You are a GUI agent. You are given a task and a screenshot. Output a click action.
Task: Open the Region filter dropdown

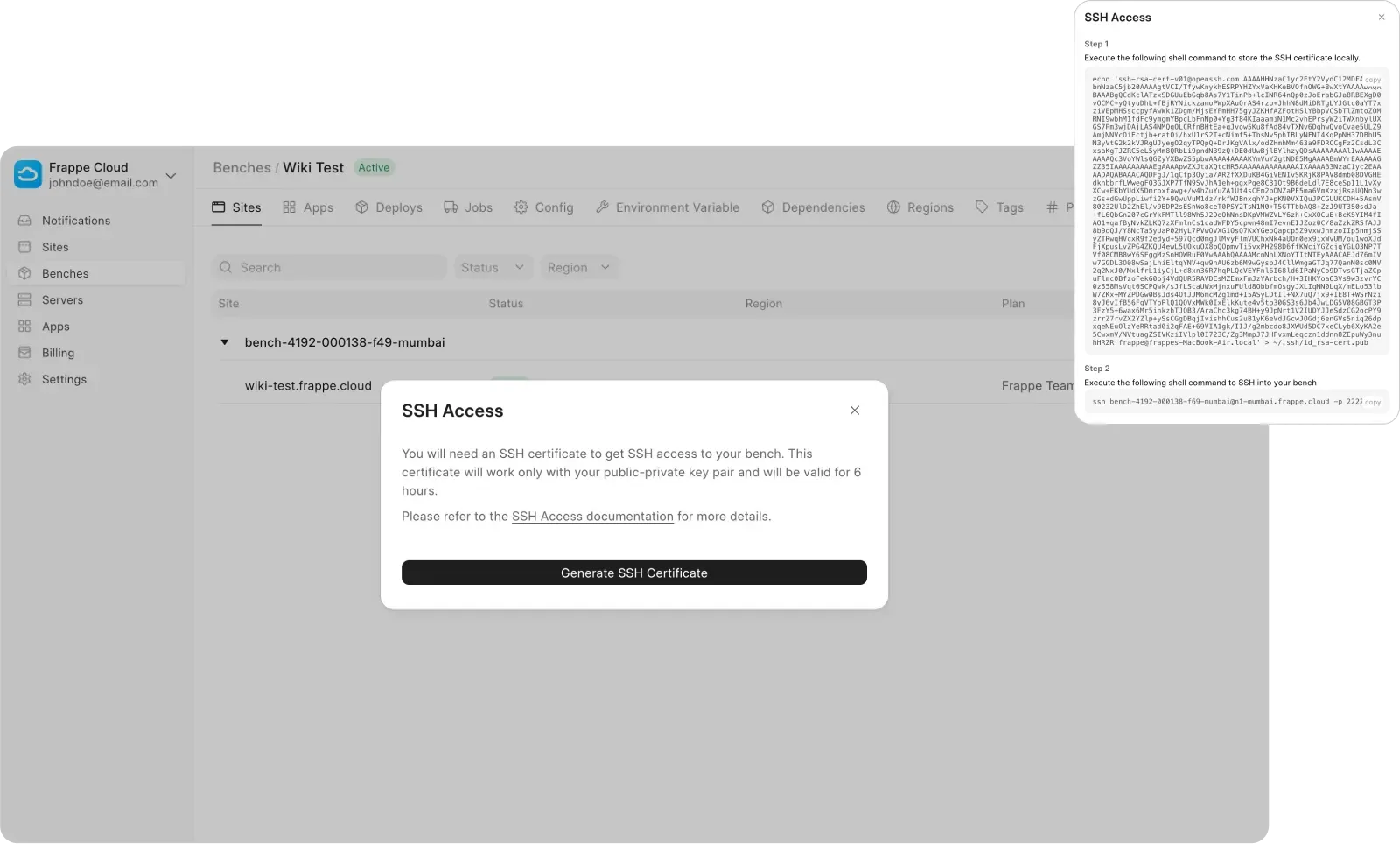(577, 267)
